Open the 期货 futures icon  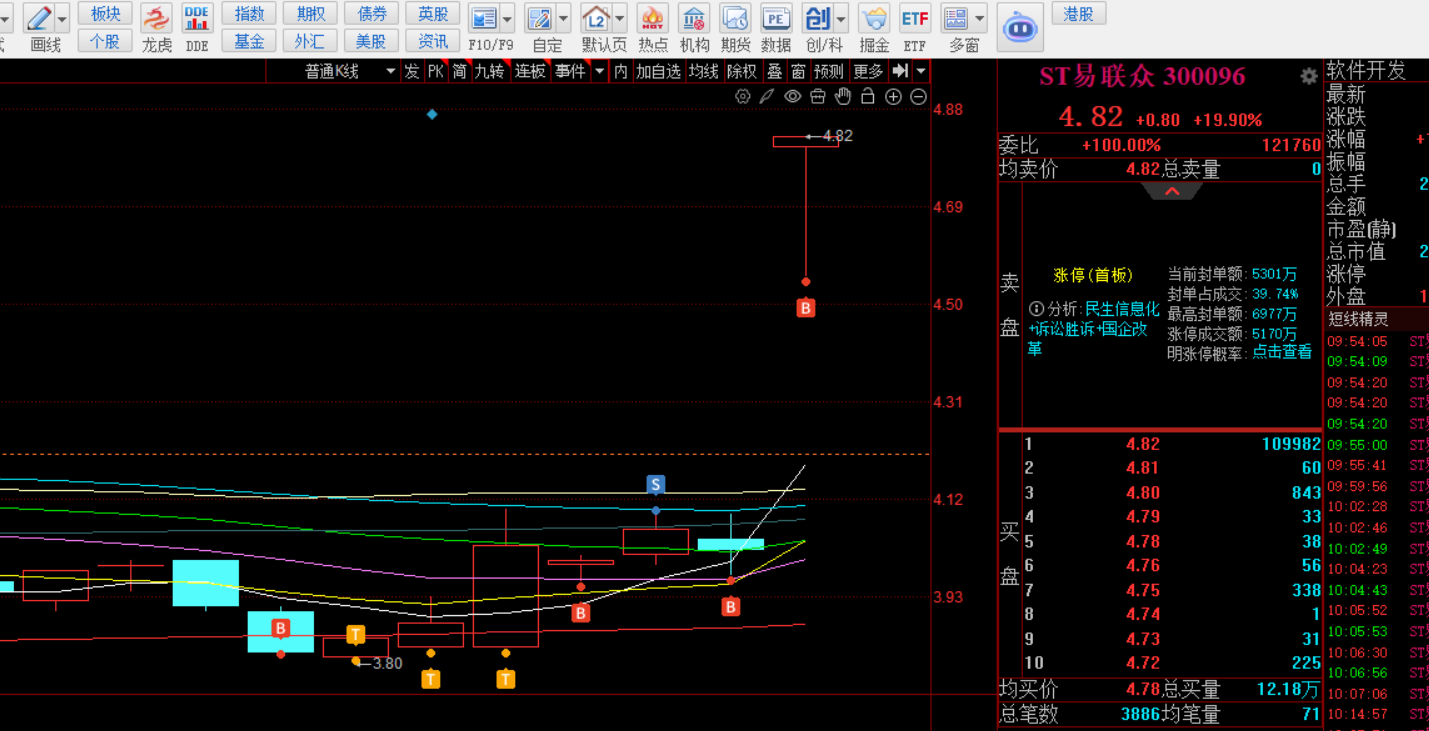735,18
